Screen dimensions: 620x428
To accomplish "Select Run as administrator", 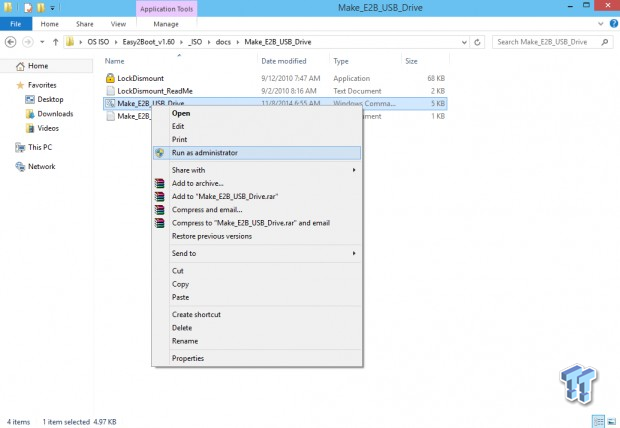I will [257, 153].
